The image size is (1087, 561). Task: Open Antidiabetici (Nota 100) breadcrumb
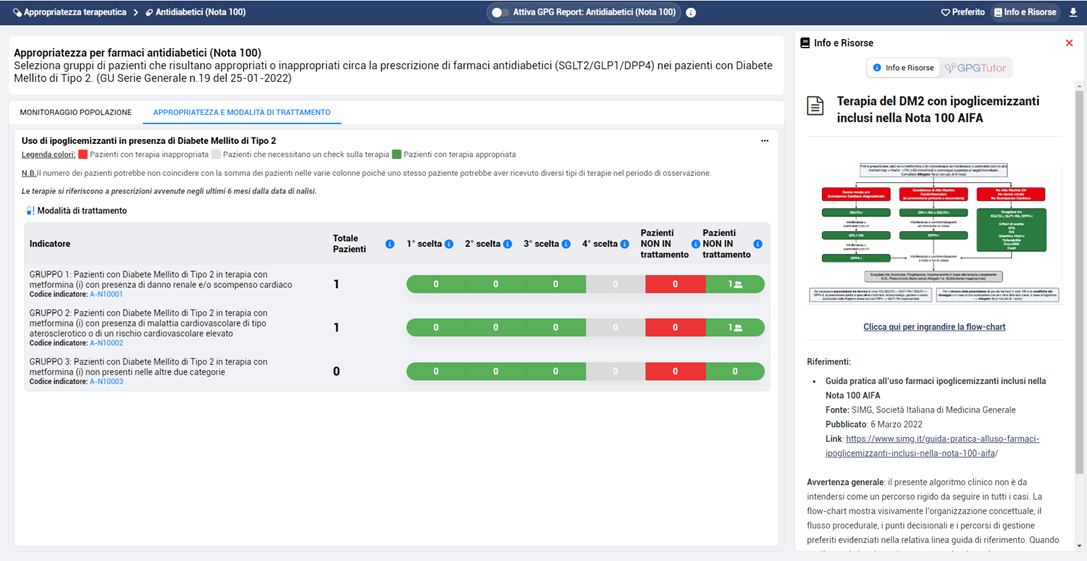coord(195,13)
